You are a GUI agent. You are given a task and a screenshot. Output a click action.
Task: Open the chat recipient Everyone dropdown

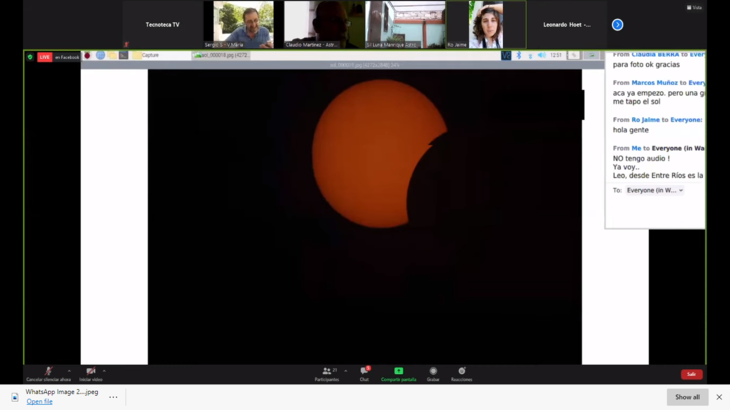coord(655,190)
